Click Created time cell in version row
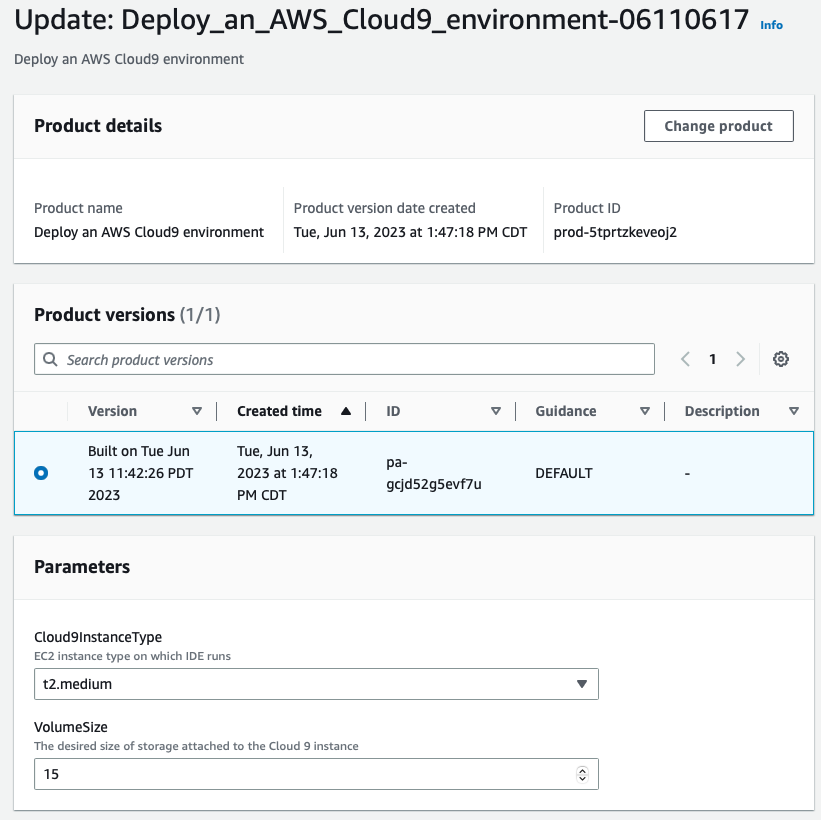Screen dimensions: 821x820 click(287, 473)
